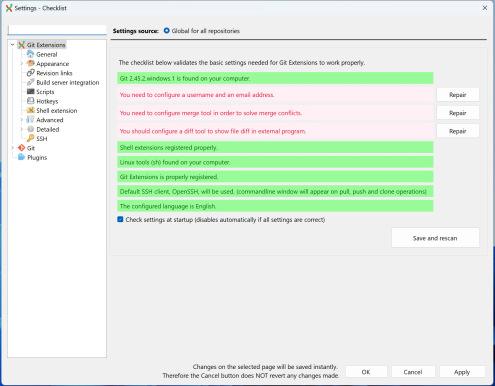Open the Revision links settings page
495x386 pixels.
coord(54,73)
